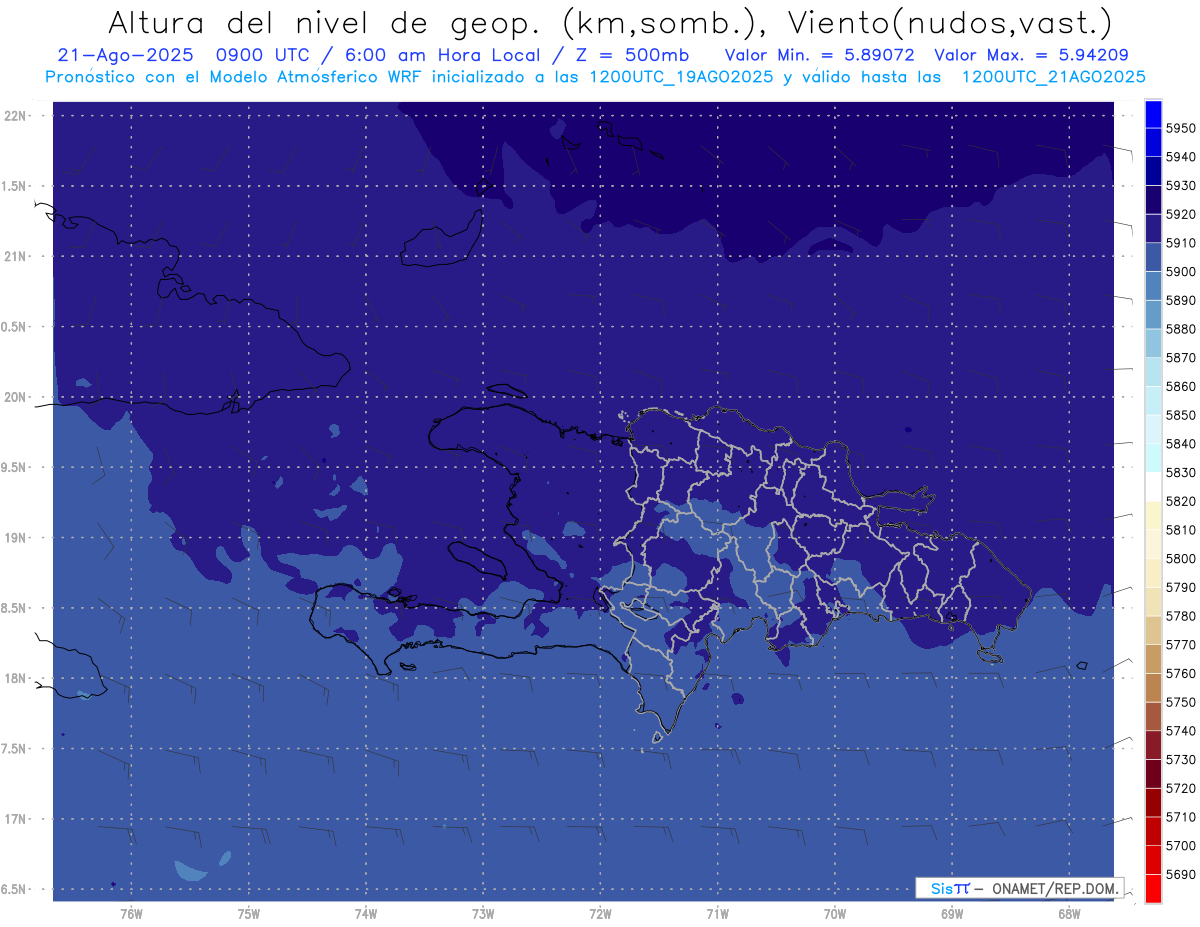
Task: Click the pale band between 5800 and 5810
Action: coord(1153,544)
